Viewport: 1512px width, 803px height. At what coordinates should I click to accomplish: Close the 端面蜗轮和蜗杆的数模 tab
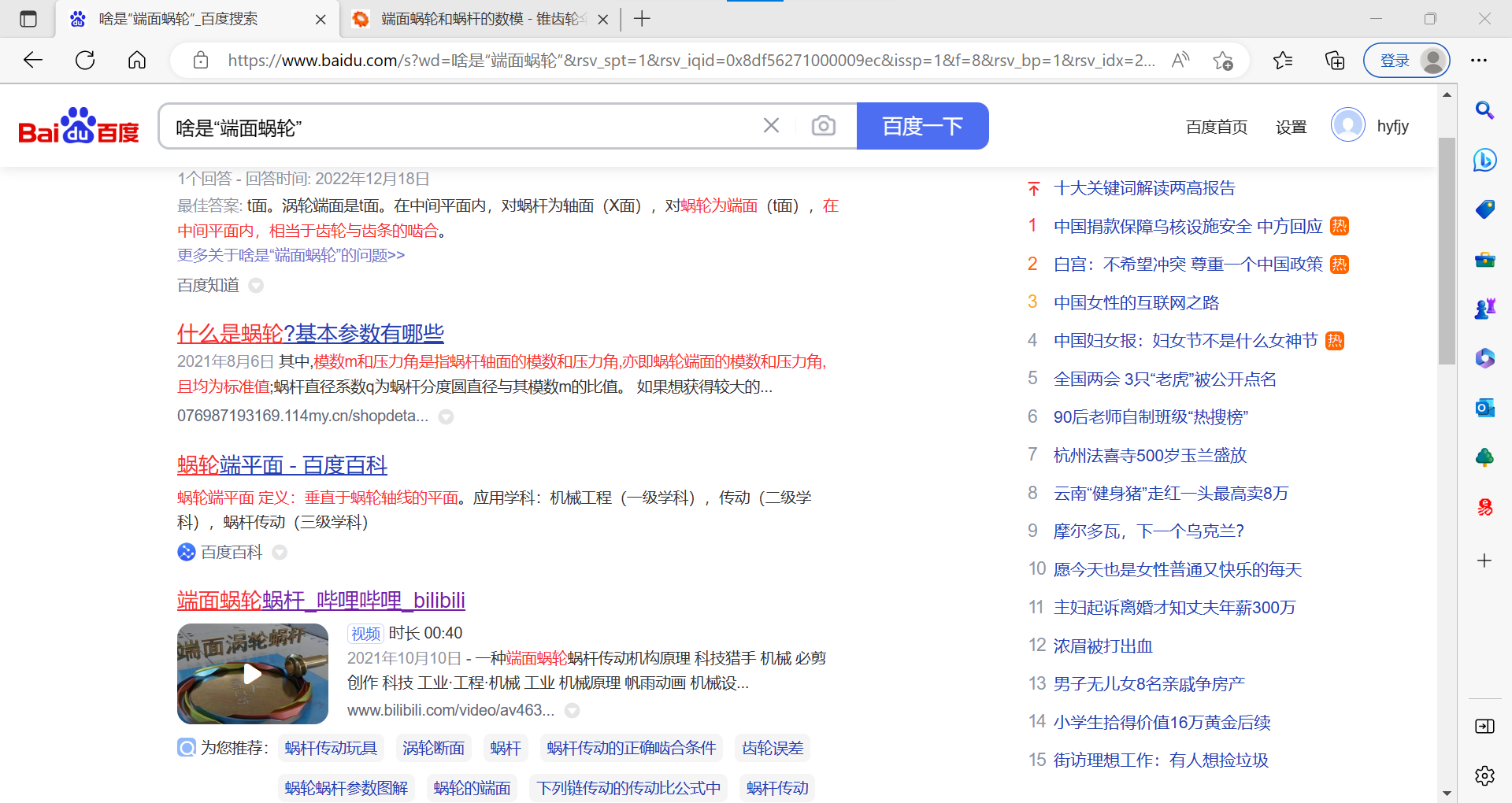(603, 20)
